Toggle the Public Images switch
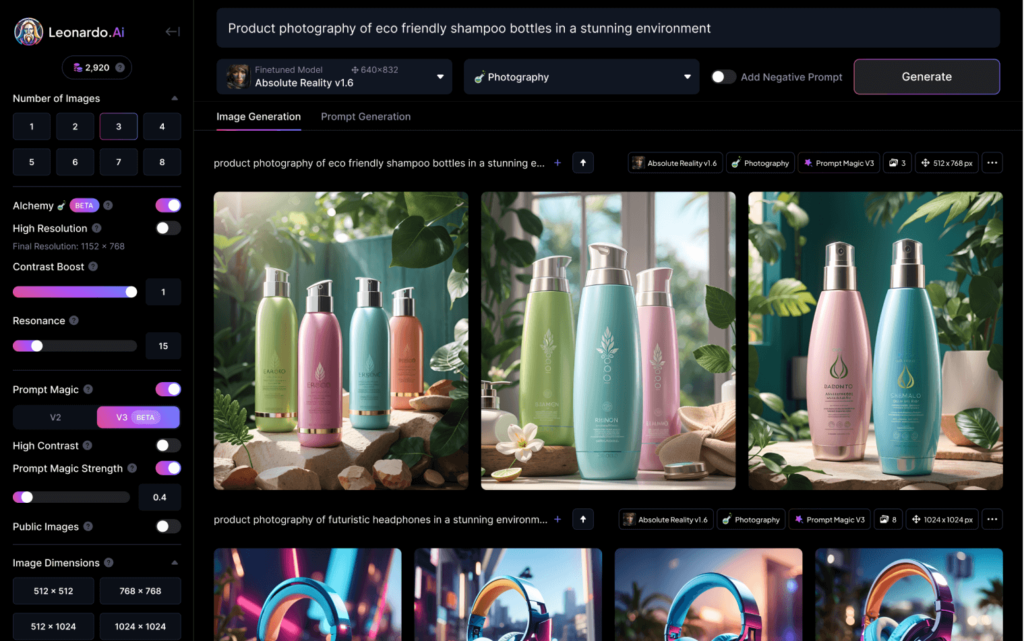 tap(168, 526)
